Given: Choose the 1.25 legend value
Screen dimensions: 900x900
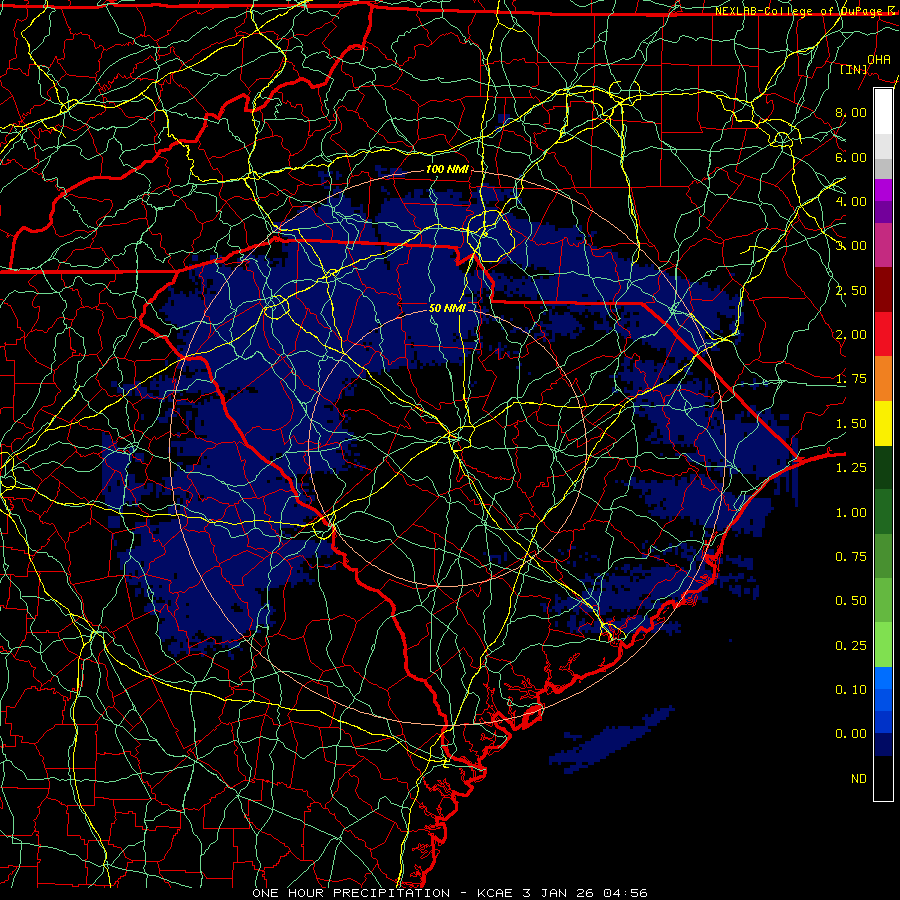Looking at the screenshot, I should tap(851, 468).
